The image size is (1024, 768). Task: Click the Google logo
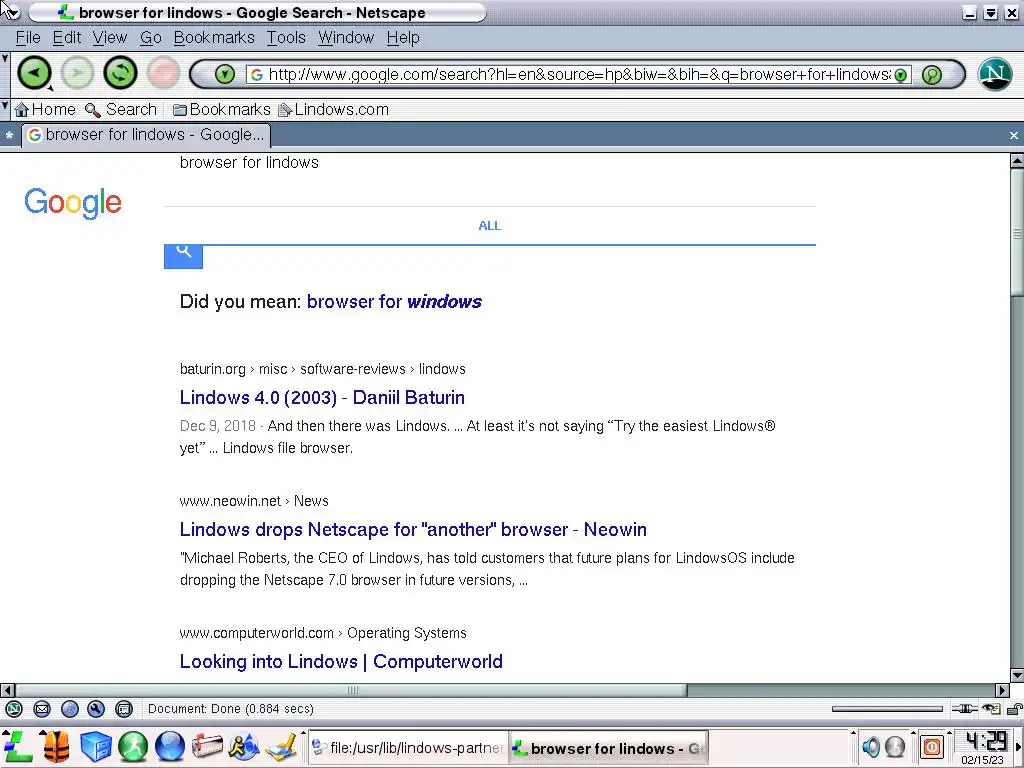pos(72,202)
